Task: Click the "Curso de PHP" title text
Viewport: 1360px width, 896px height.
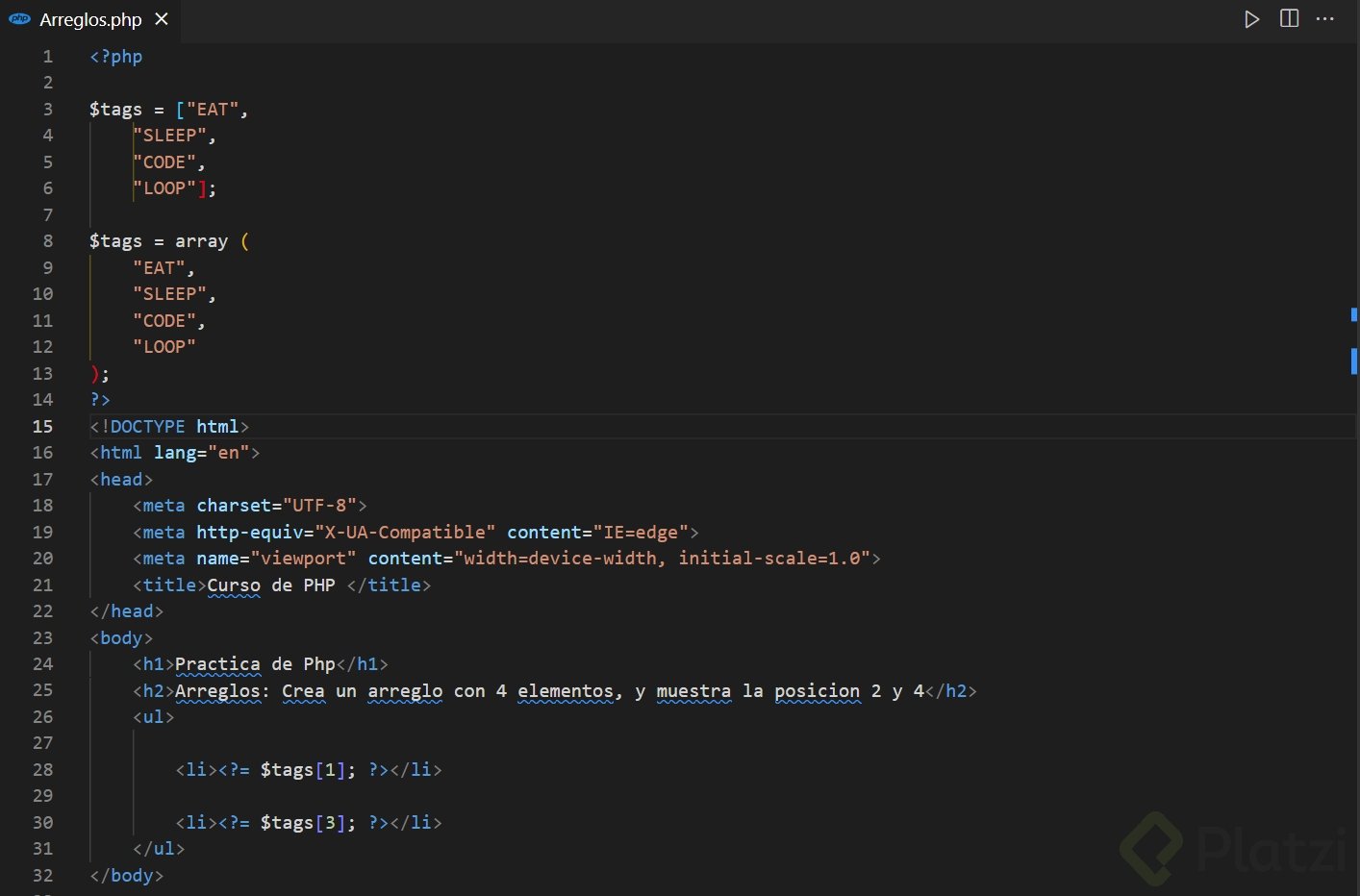Action: coord(270,585)
